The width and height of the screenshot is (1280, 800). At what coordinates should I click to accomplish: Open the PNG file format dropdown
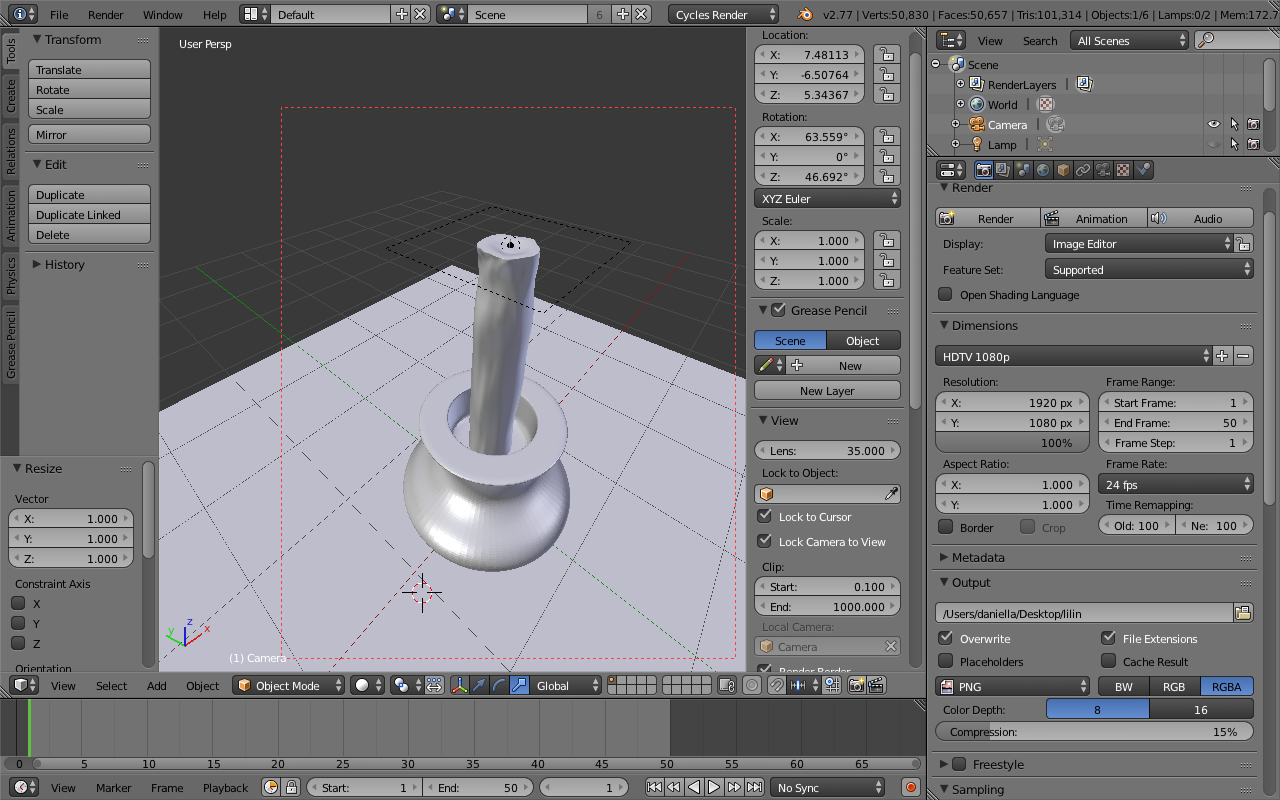(1013, 686)
